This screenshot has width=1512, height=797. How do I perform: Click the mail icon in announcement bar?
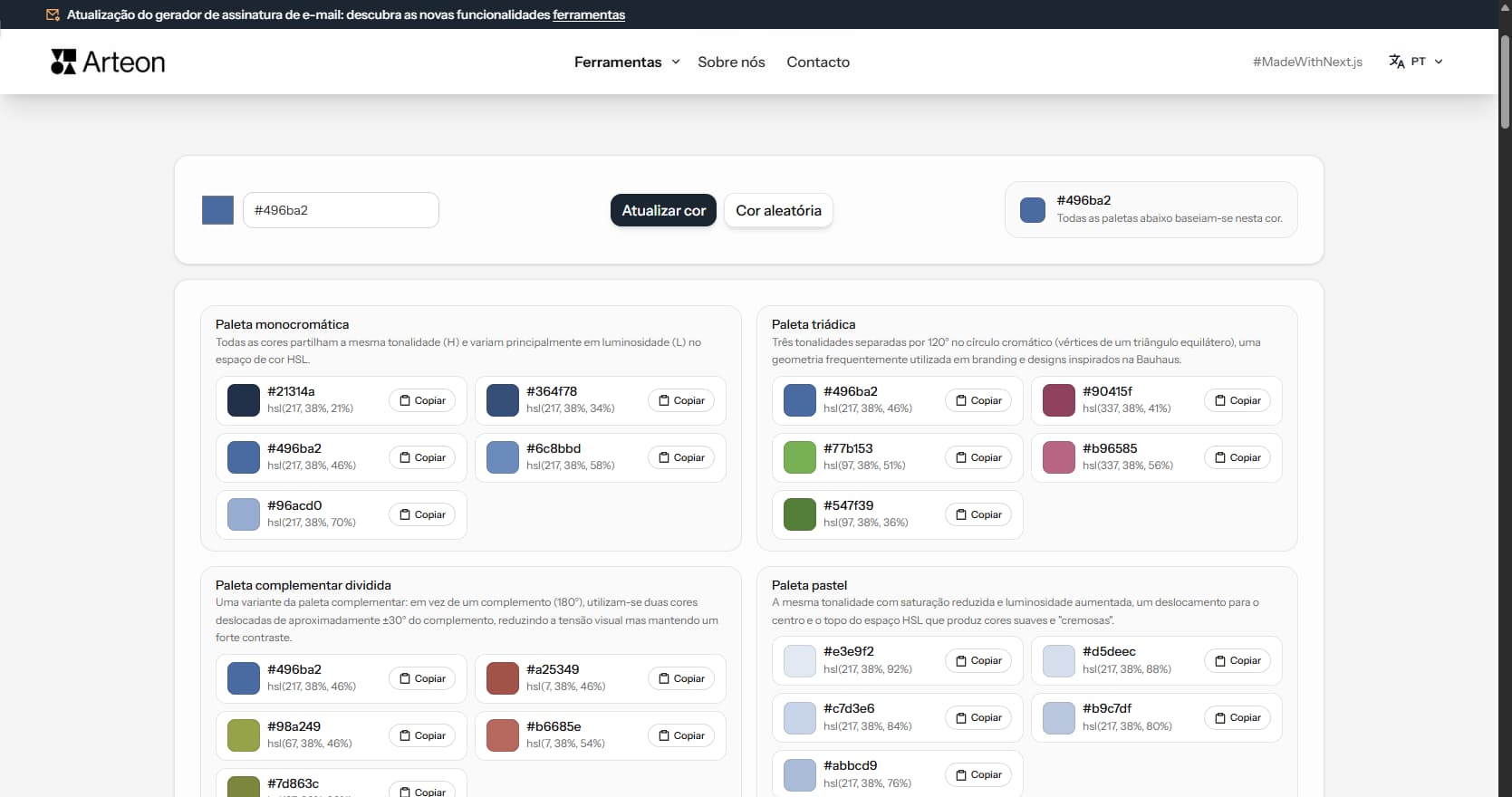(53, 14)
